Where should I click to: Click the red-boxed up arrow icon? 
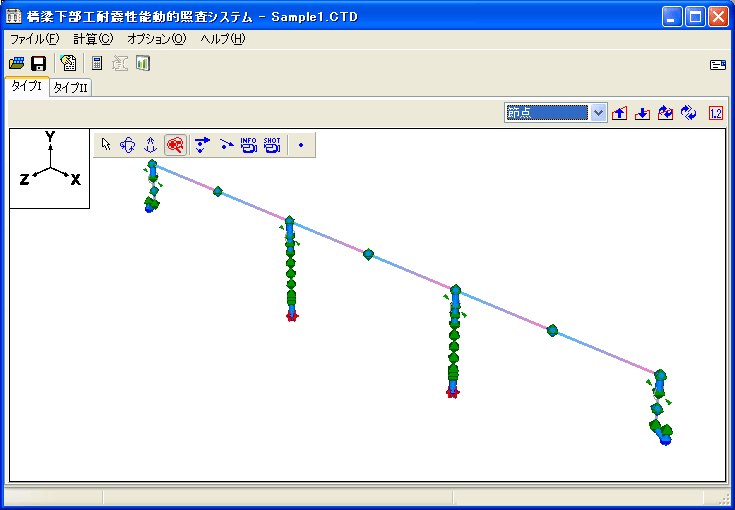(x=620, y=113)
